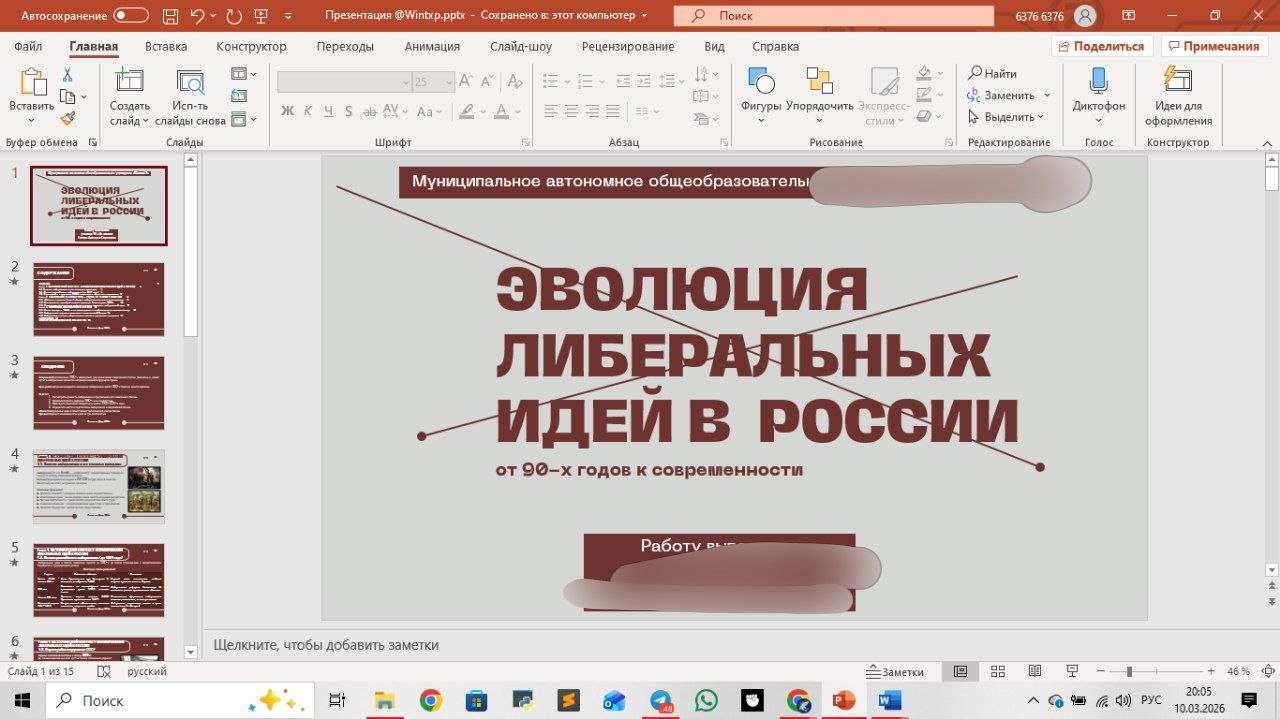Toggle the Автосохранение switch
Image resolution: width=1280 pixels, height=719 pixels.
[131, 16]
